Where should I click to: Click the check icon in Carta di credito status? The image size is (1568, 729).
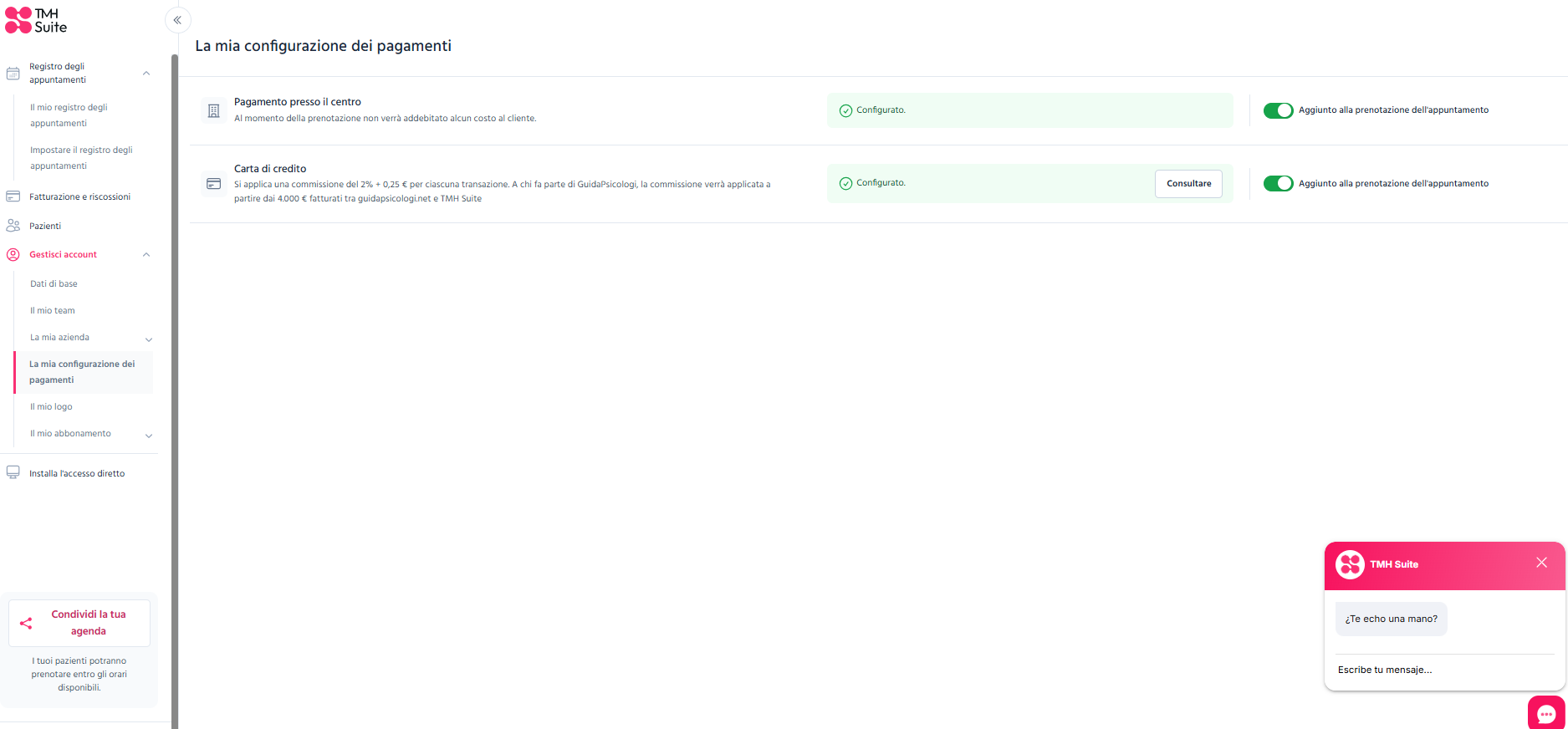coord(845,183)
